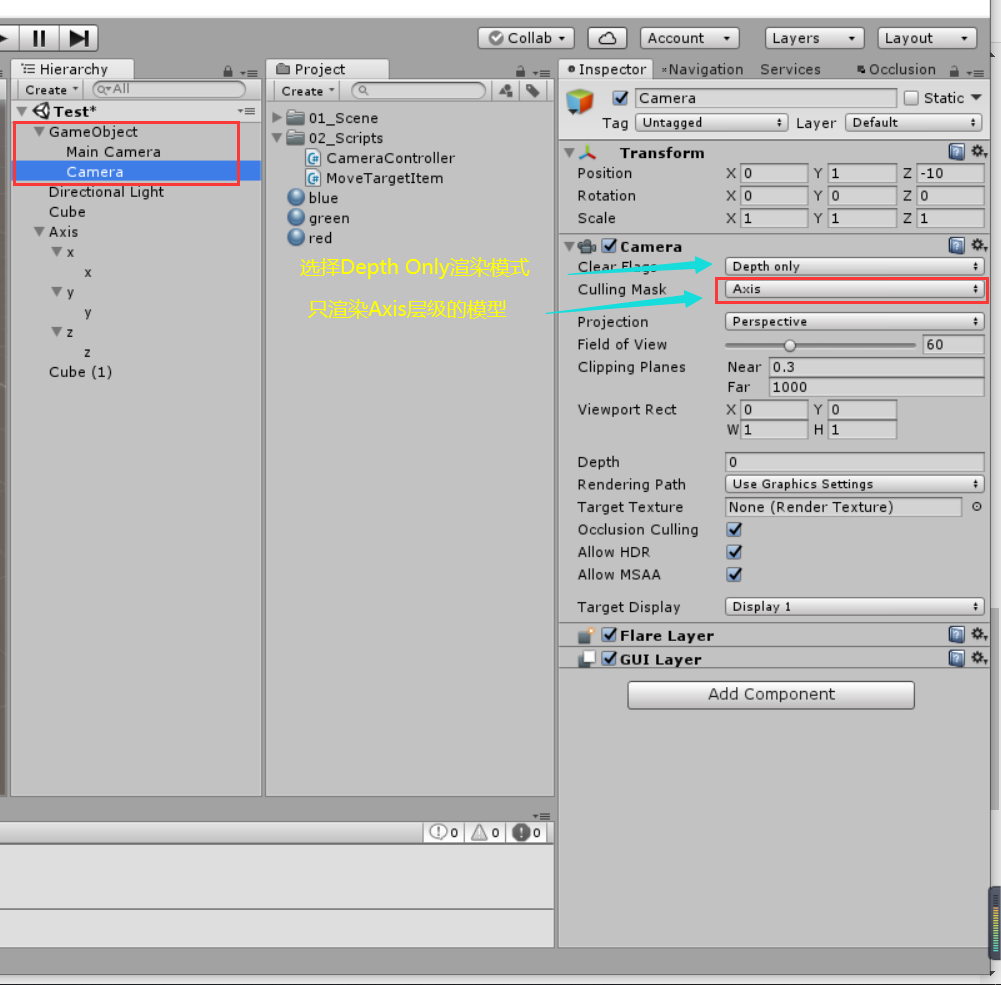Pick Target Texture with object selector
The width and height of the screenshot is (1001, 985).
[976, 507]
